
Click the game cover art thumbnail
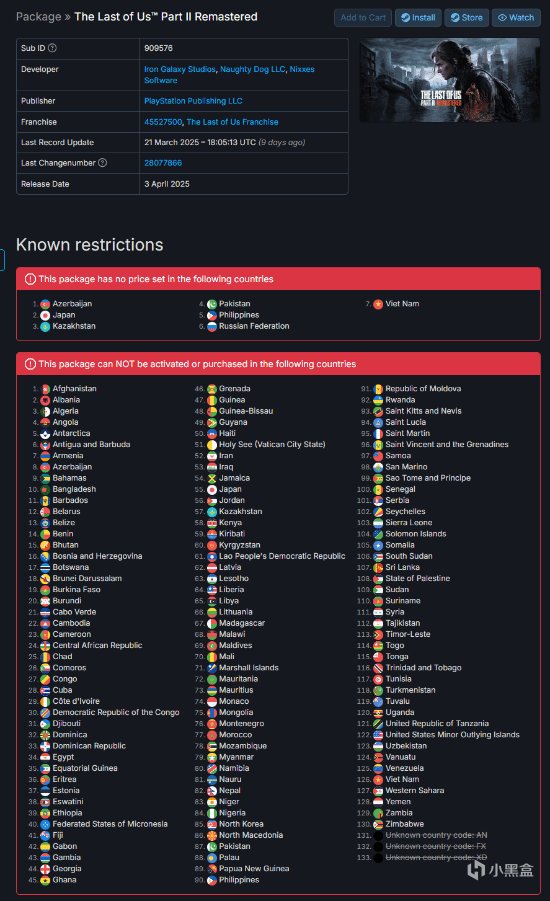[x=449, y=80]
